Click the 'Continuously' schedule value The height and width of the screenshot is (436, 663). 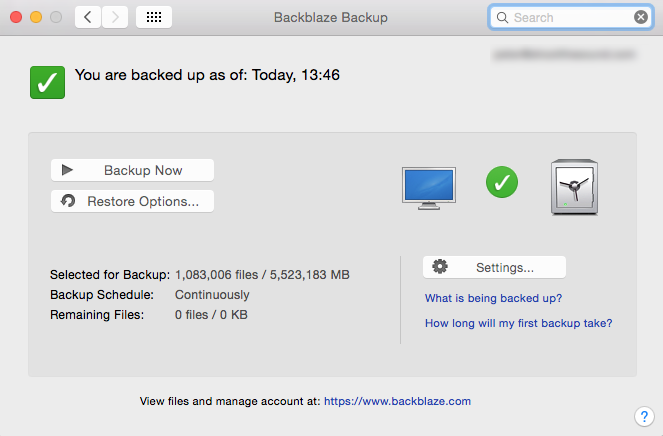(212, 295)
